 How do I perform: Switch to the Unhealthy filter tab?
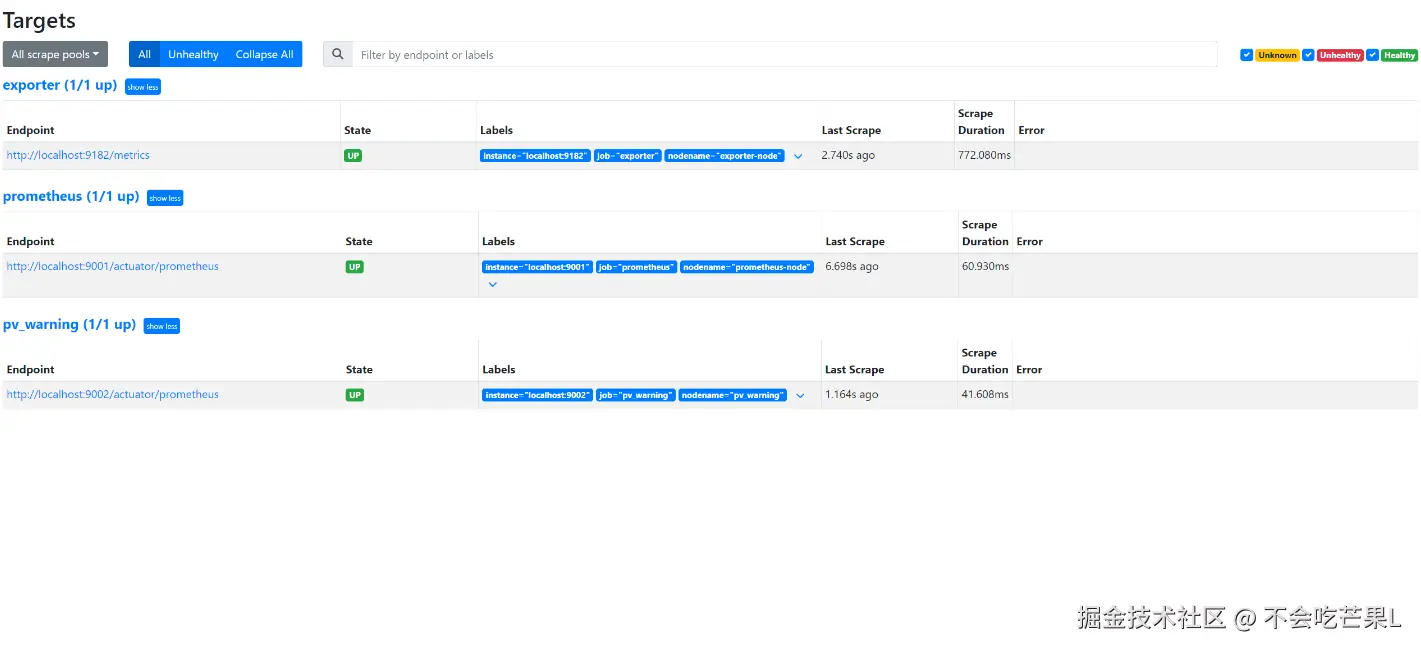(x=193, y=54)
